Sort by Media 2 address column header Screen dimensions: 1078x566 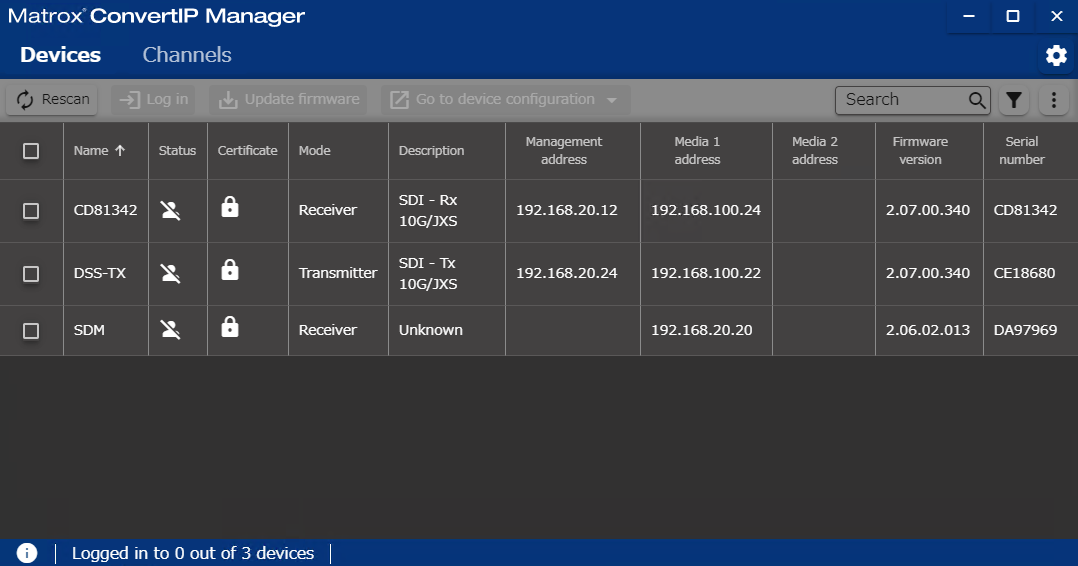(815, 151)
